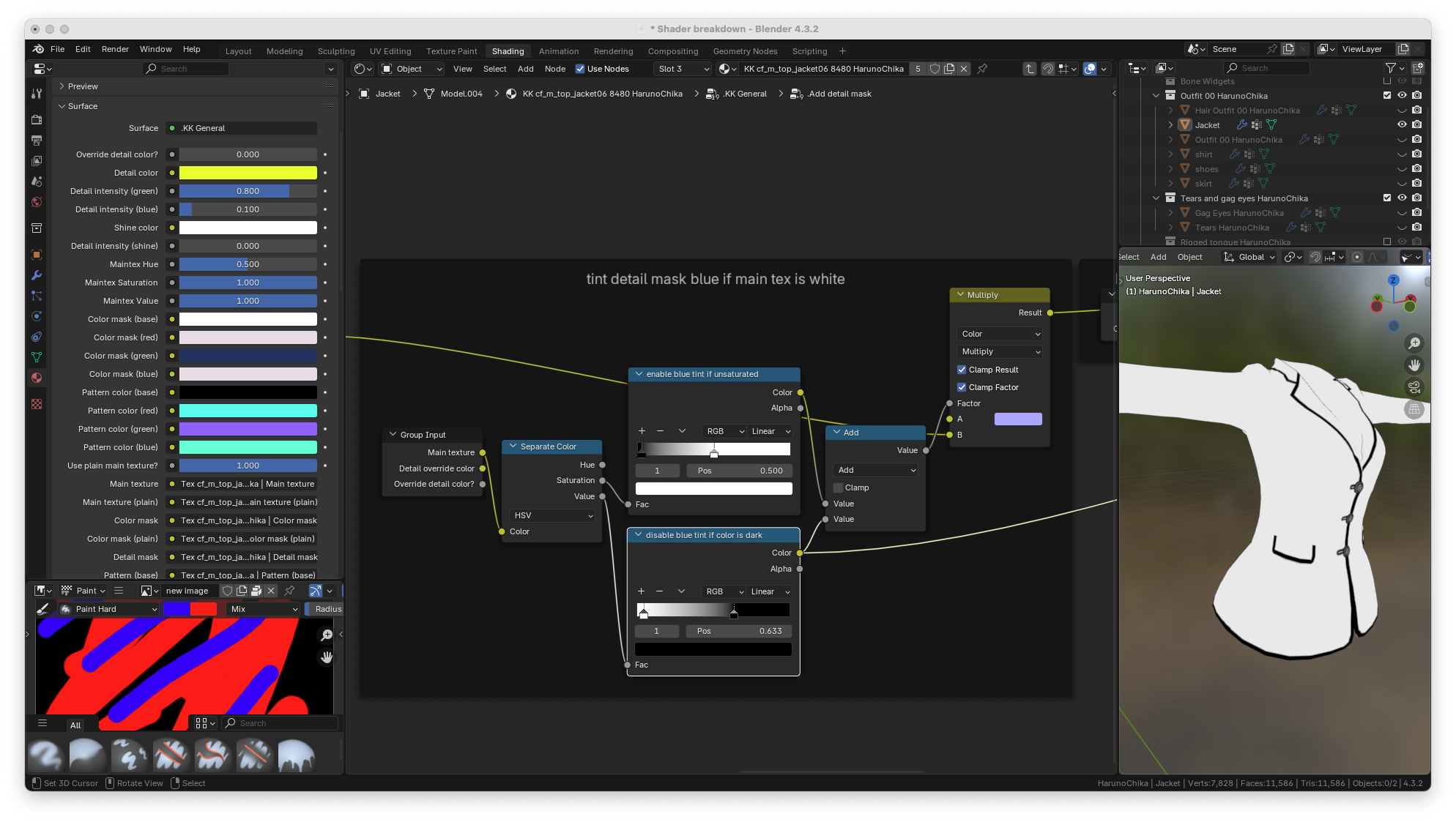
Task: Switch to the Texture Paint workspace tab
Action: pos(451,51)
